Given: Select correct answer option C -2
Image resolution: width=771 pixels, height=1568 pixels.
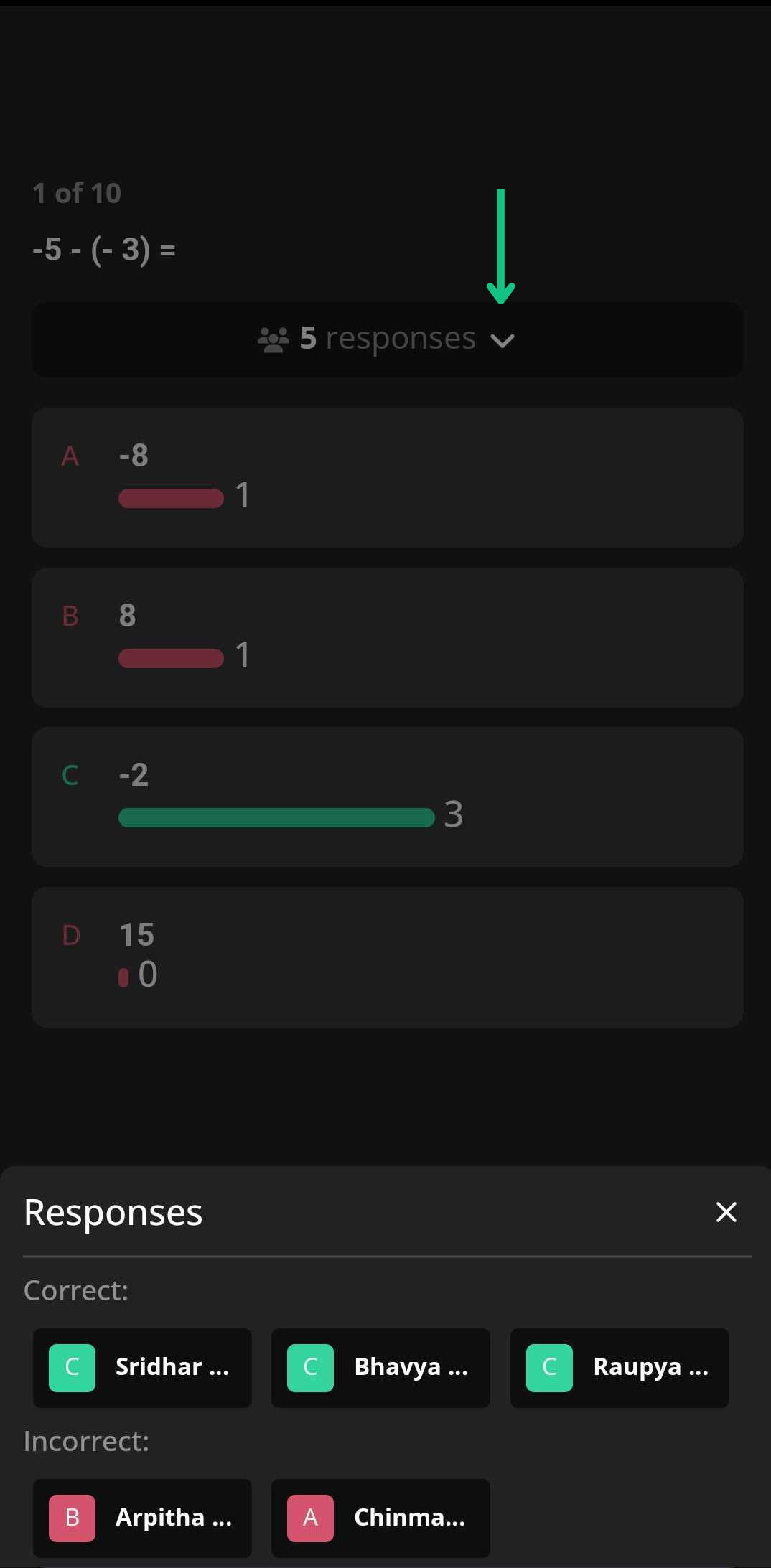Looking at the screenshot, I should tap(388, 797).
